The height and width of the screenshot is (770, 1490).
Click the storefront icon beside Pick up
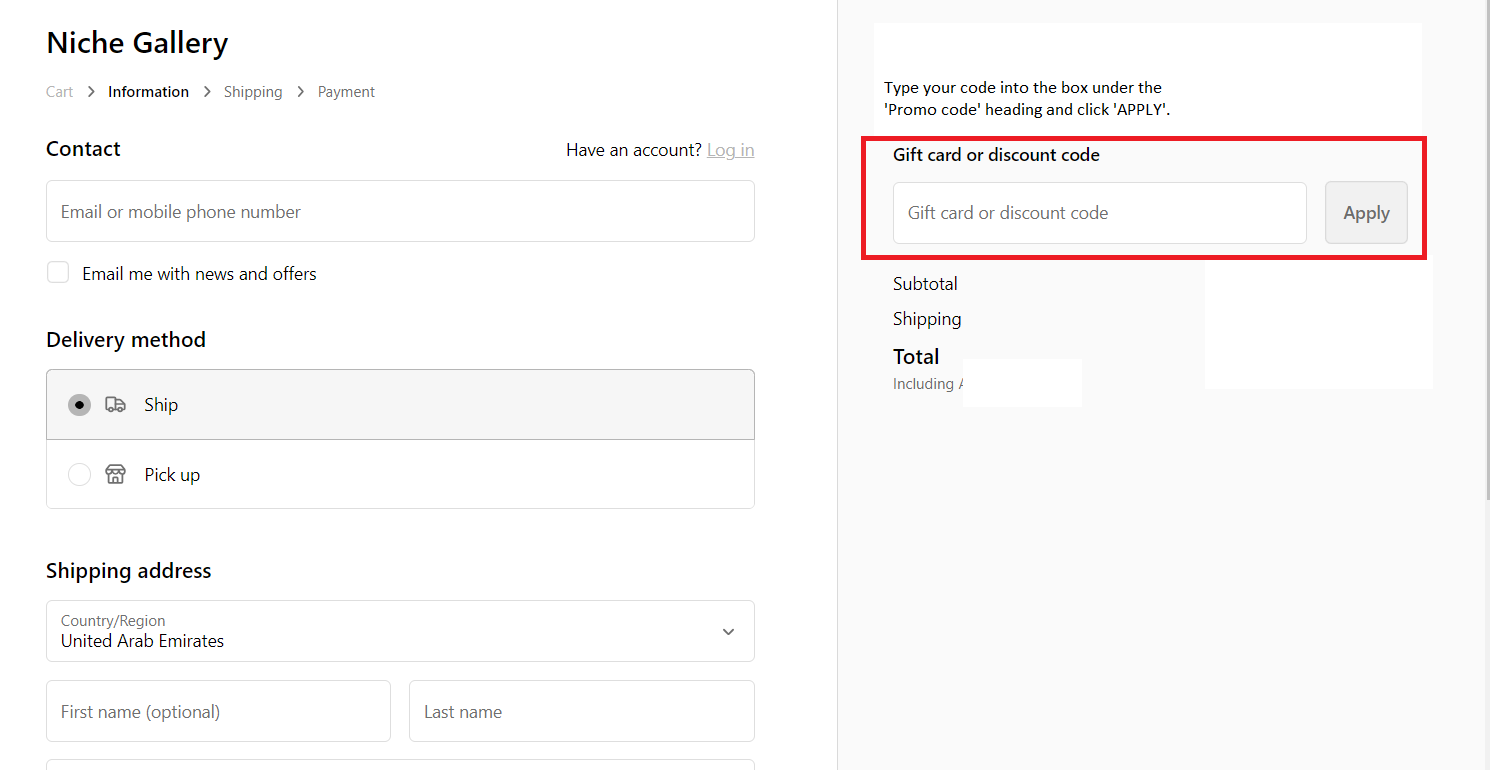[x=115, y=474]
